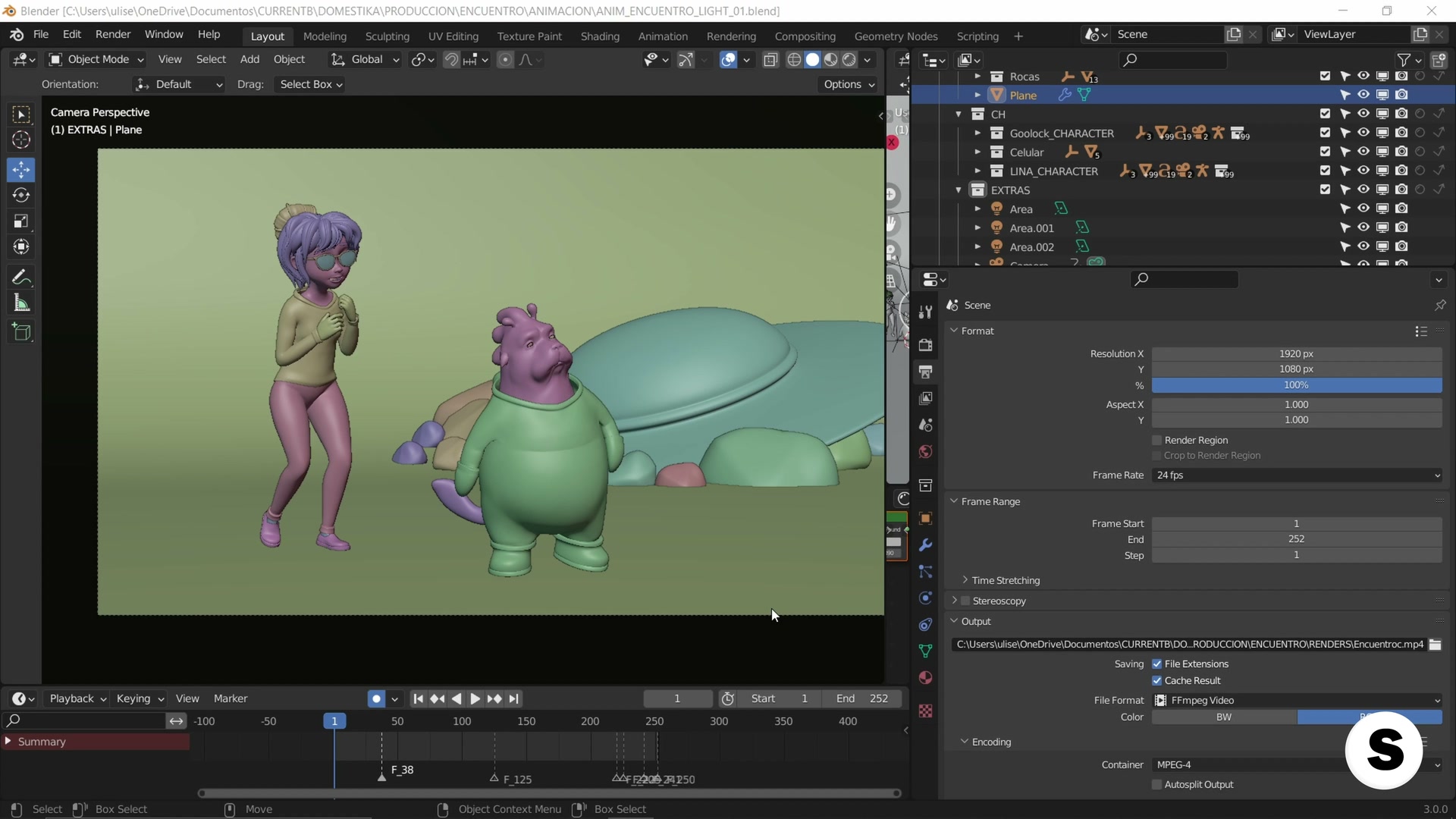This screenshot has width=1456, height=819.
Task: Open Texture properties tab
Action: (x=925, y=711)
